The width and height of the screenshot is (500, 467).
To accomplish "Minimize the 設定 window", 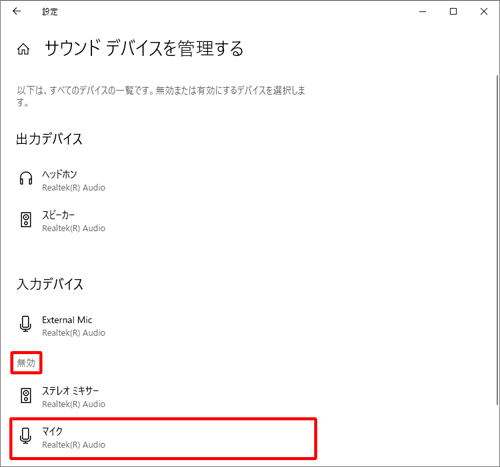I will (423, 12).
